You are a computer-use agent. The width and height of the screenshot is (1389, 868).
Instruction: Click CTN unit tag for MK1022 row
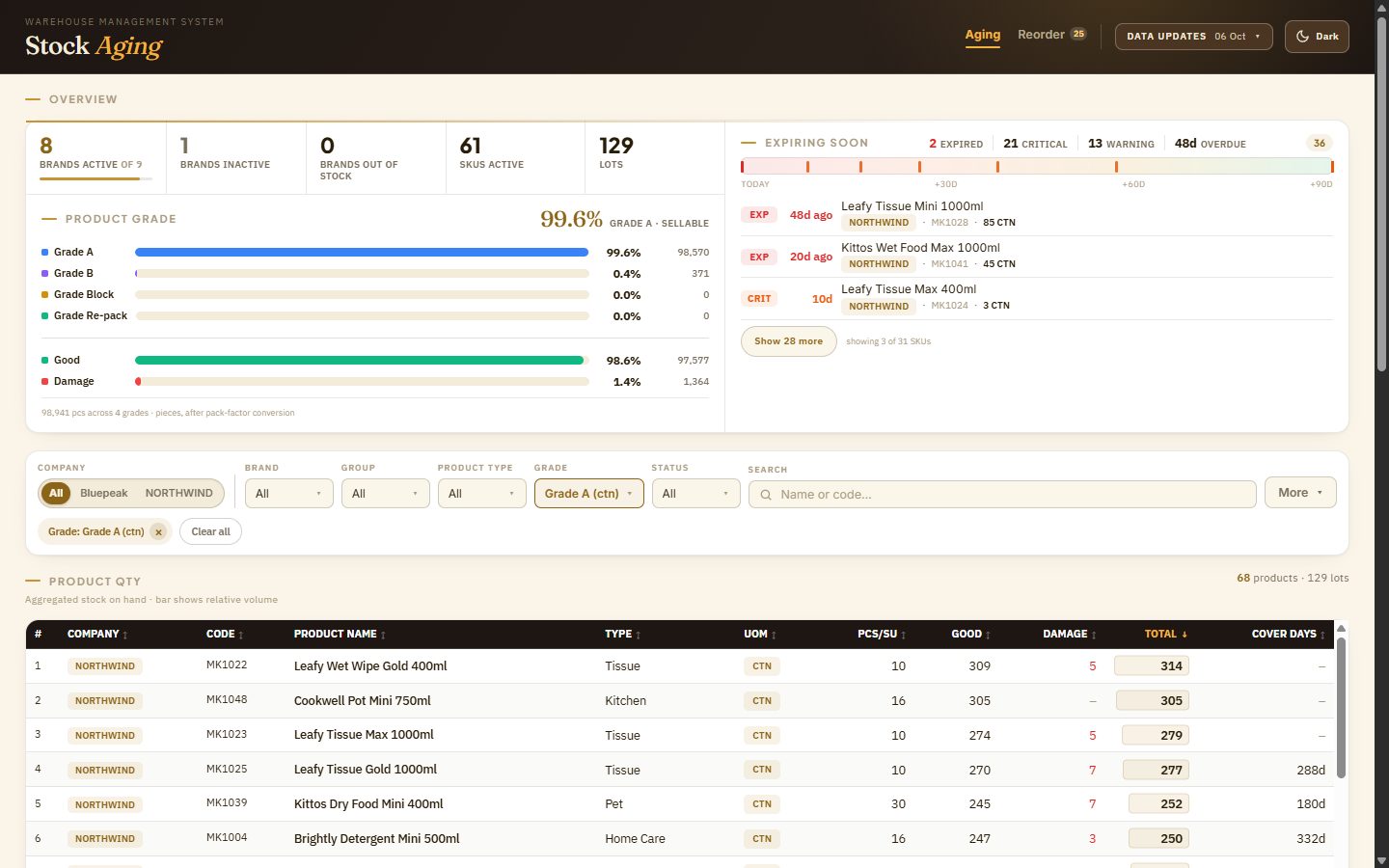[762, 666]
